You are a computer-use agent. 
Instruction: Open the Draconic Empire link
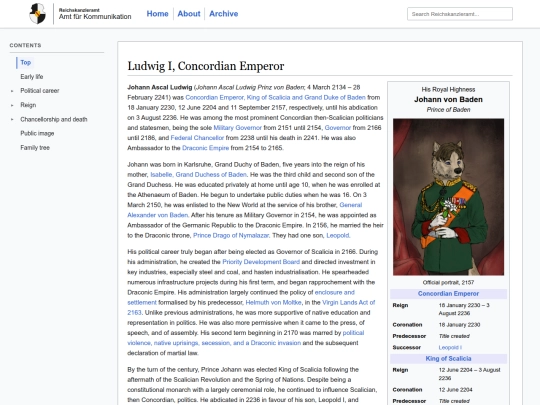click(206, 148)
